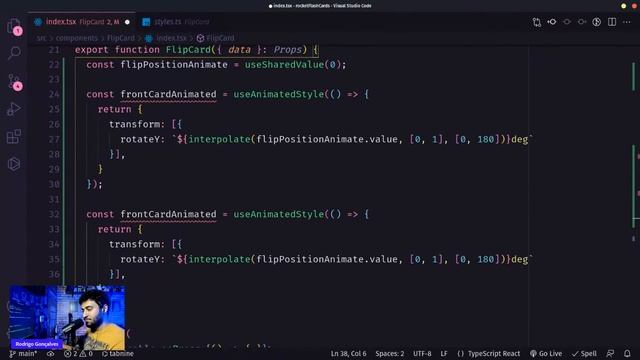Click the FlipCard symbol in breadcrumbs
The height and width of the screenshot is (360, 640).
click(x=216, y=38)
